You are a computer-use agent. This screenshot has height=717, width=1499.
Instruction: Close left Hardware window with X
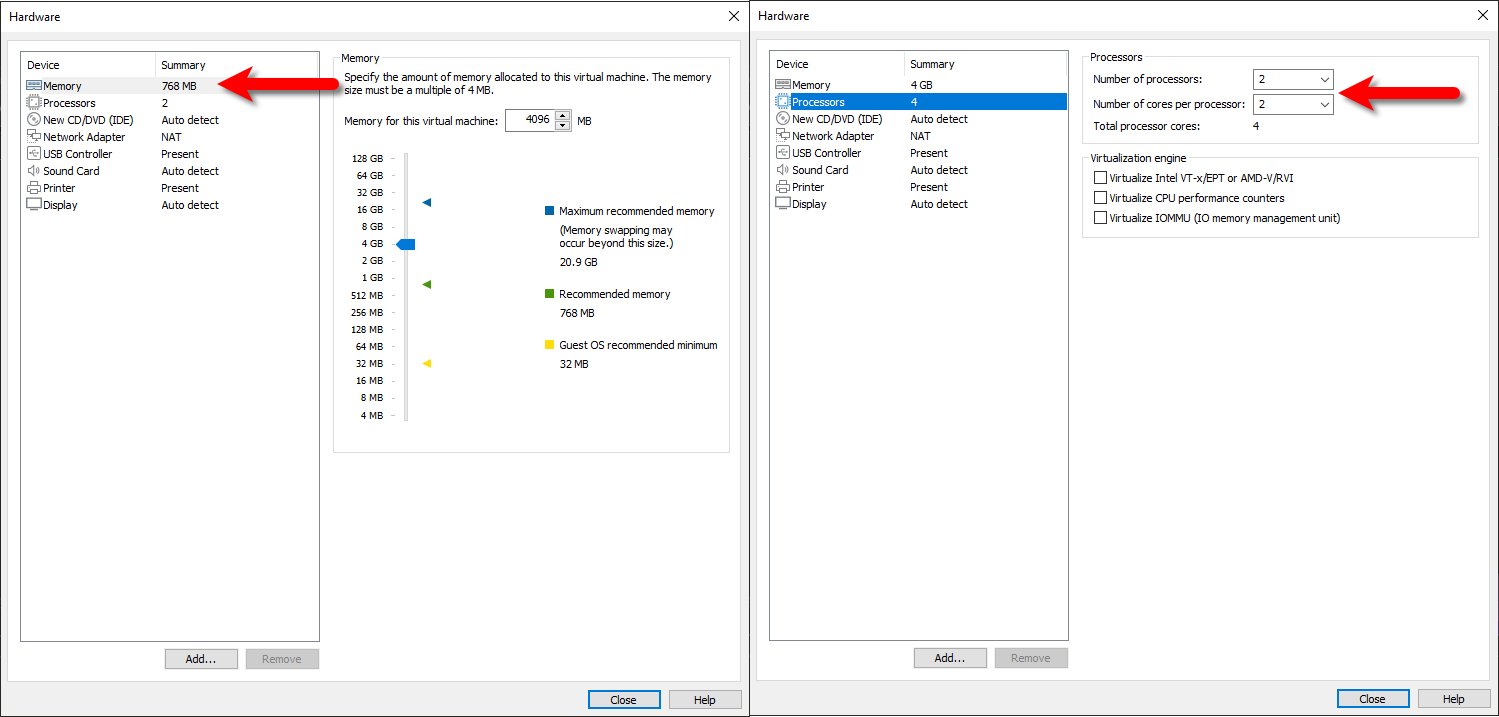tap(734, 16)
